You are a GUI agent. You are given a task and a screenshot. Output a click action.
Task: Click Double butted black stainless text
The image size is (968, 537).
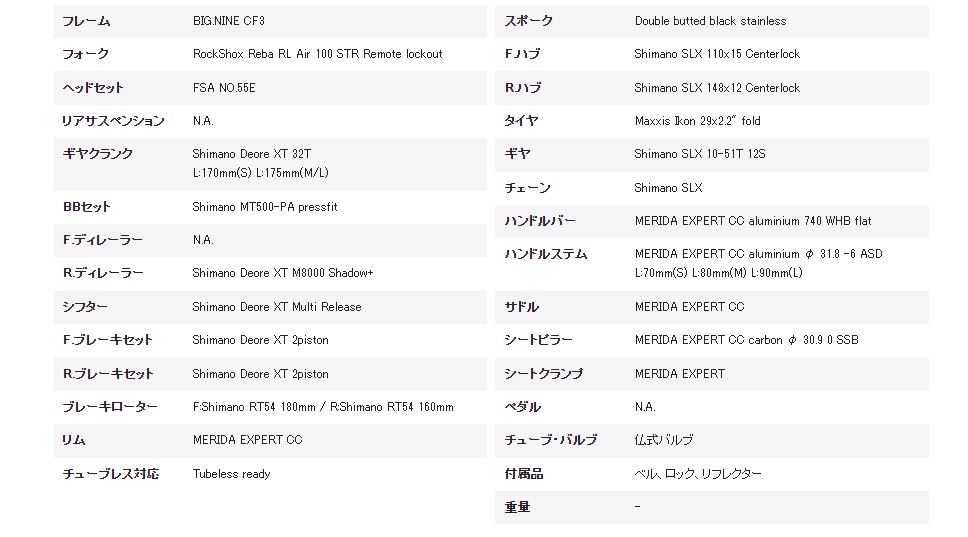pos(711,21)
